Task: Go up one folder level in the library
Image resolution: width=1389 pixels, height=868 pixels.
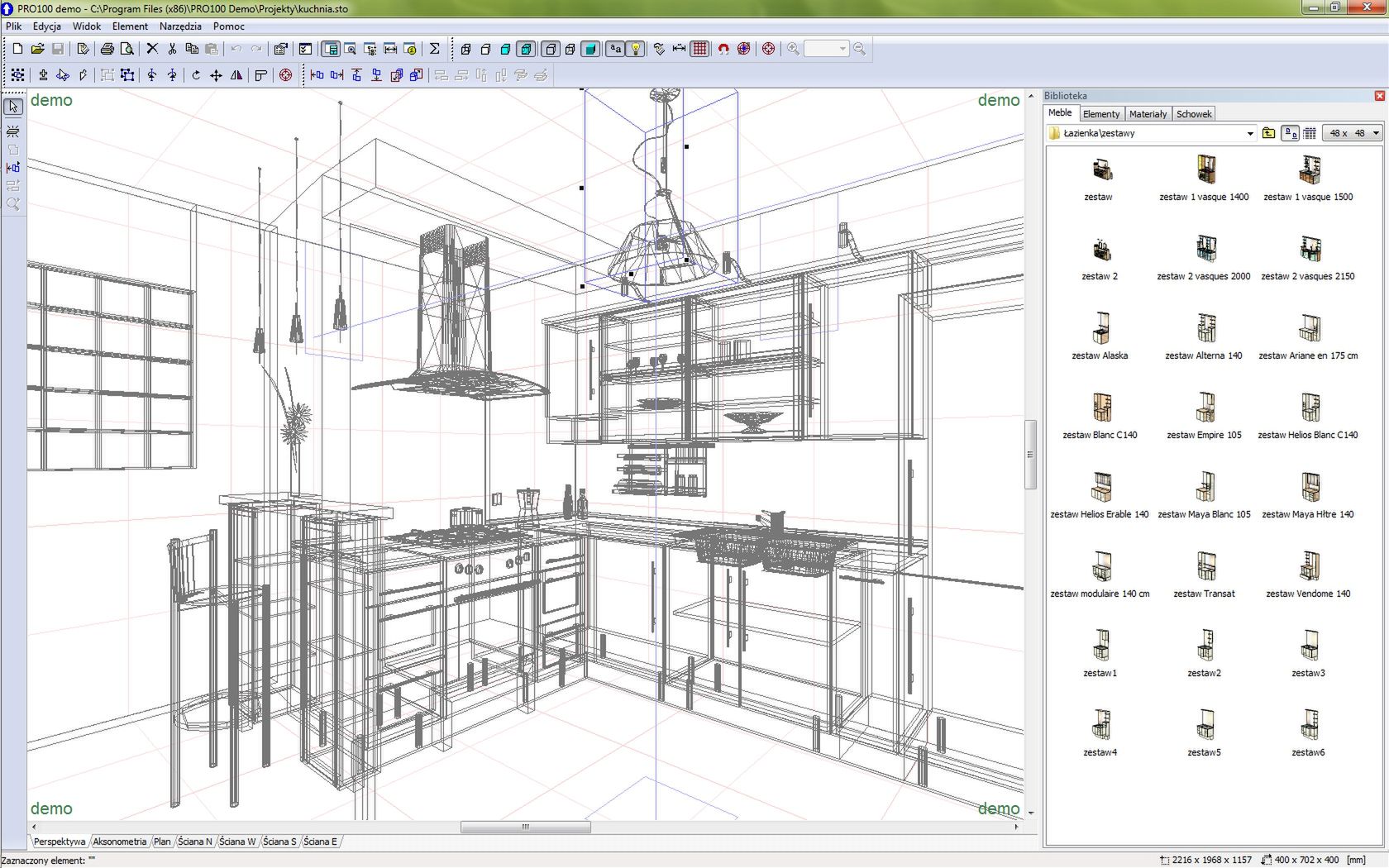Action: tap(1269, 133)
